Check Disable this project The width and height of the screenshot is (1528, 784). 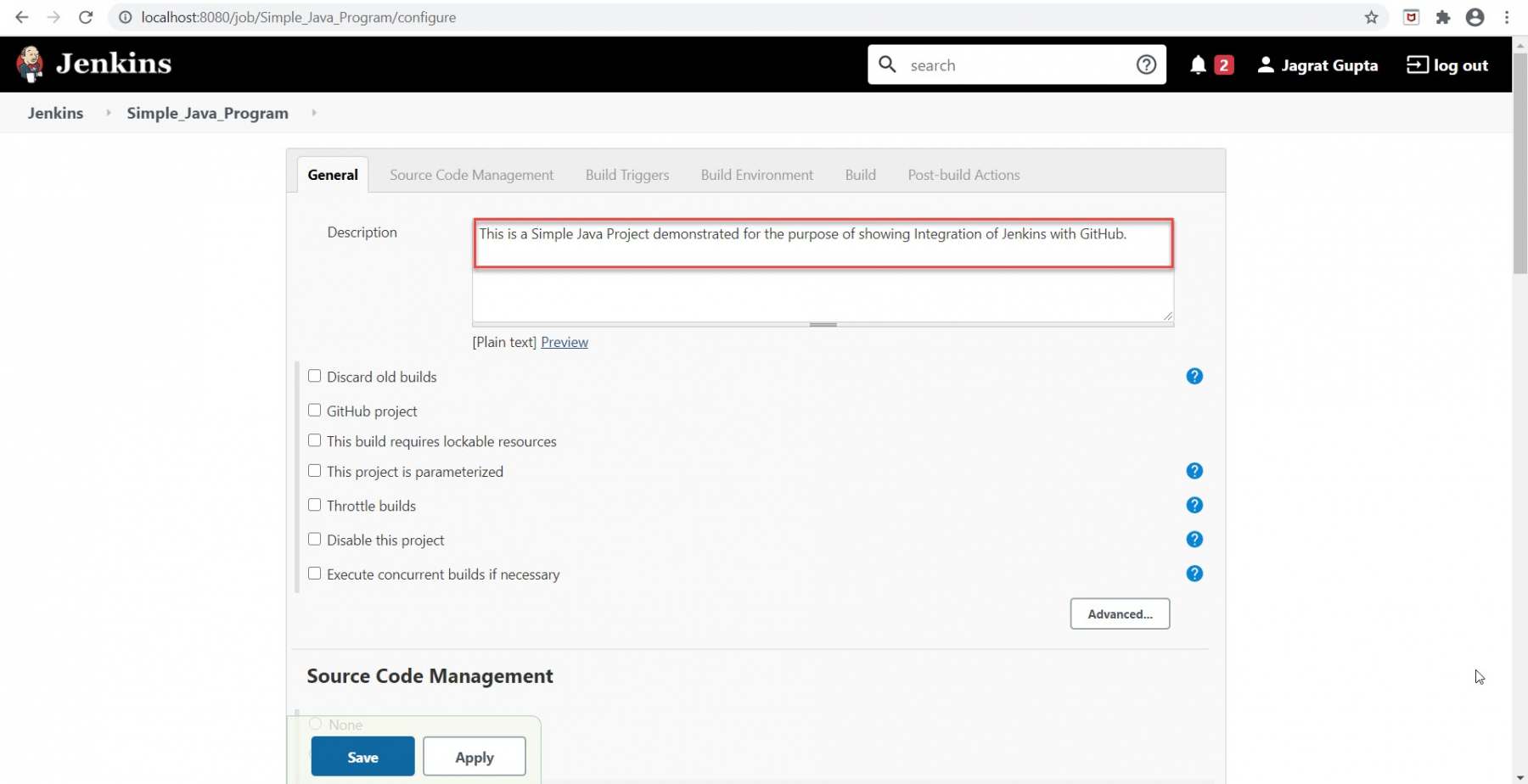pyautogui.click(x=314, y=540)
